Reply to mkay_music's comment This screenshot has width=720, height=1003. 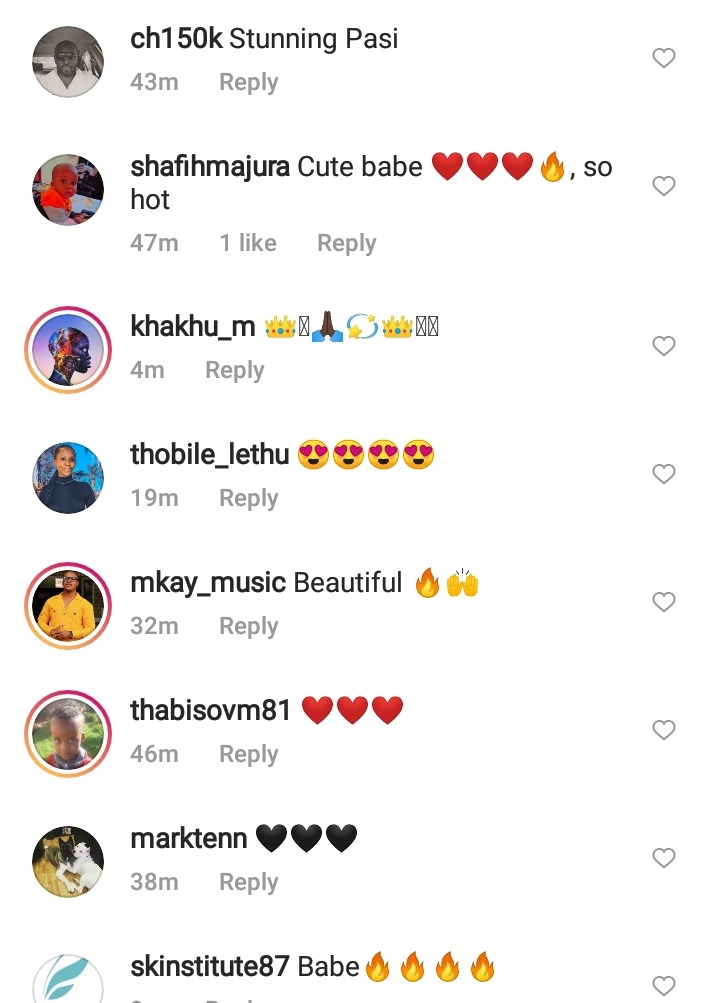[249, 626]
